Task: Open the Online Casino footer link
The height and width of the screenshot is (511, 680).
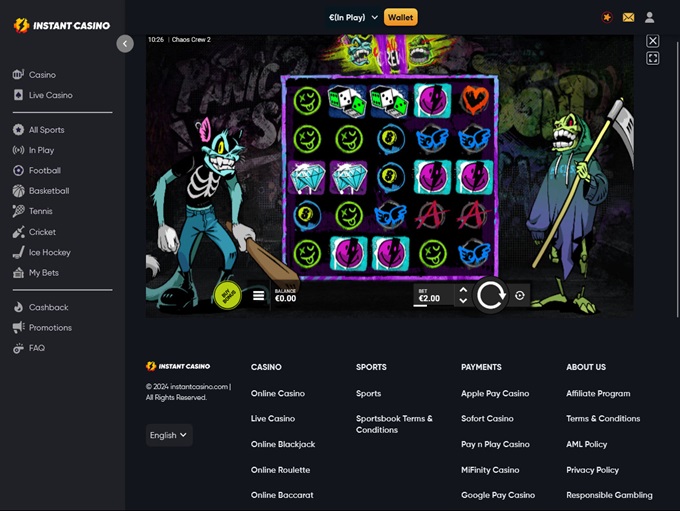Action: click(278, 393)
